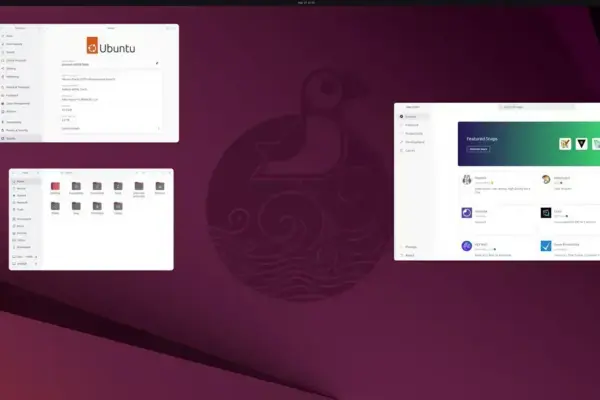Open Starred in Files sidebar
The width and height of the screenshot is (600, 400).
pyautogui.click(x=25, y=195)
